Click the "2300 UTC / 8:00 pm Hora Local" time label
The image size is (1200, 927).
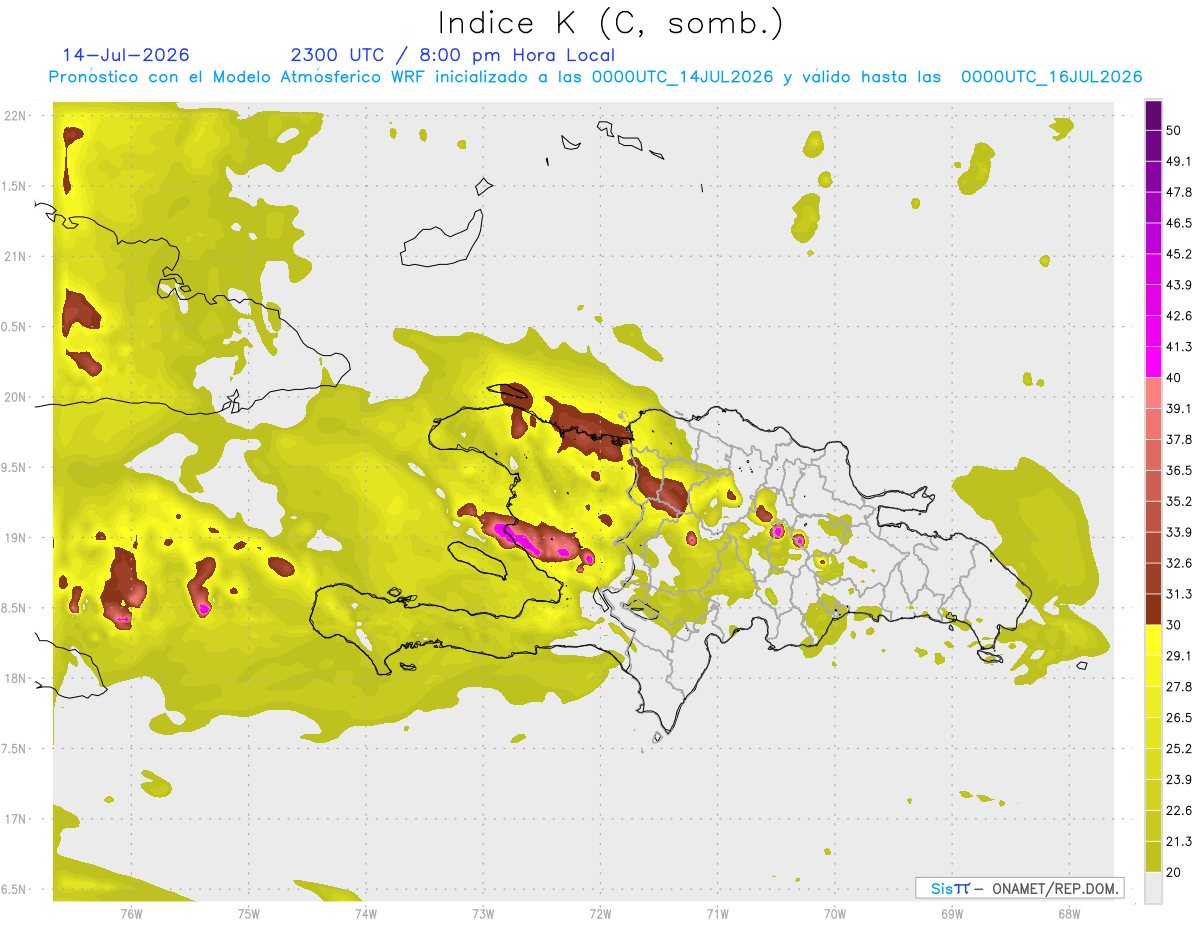pyautogui.click(x=453, y=55)
